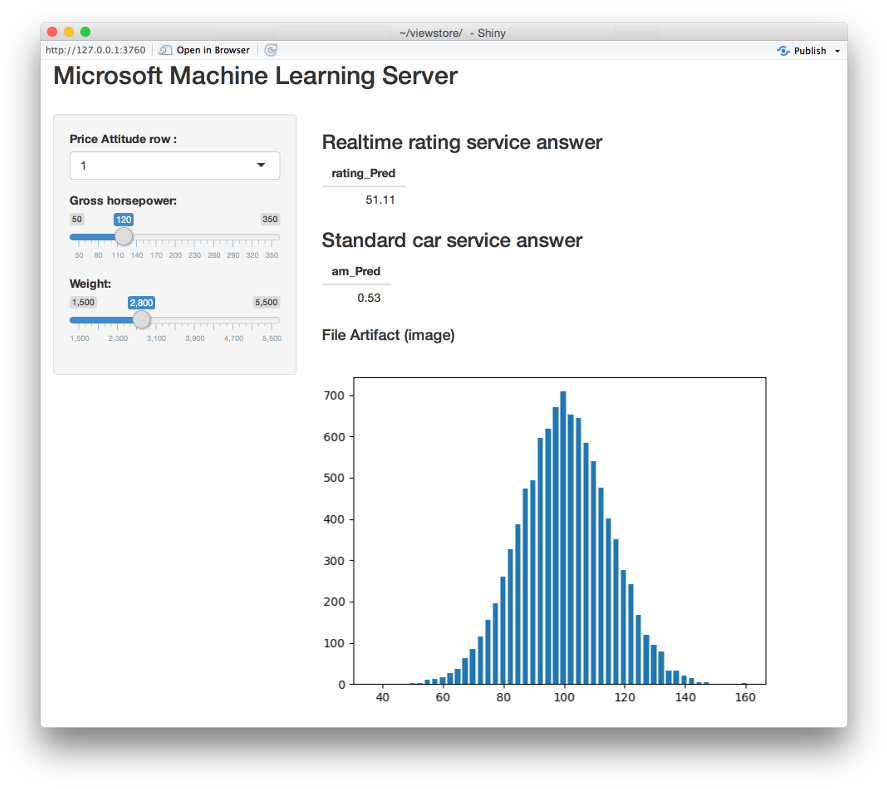The height and width of the screenshot is (789, 887).
Task: Click the Open in Browser icon
Action: (x=165, y=50)
